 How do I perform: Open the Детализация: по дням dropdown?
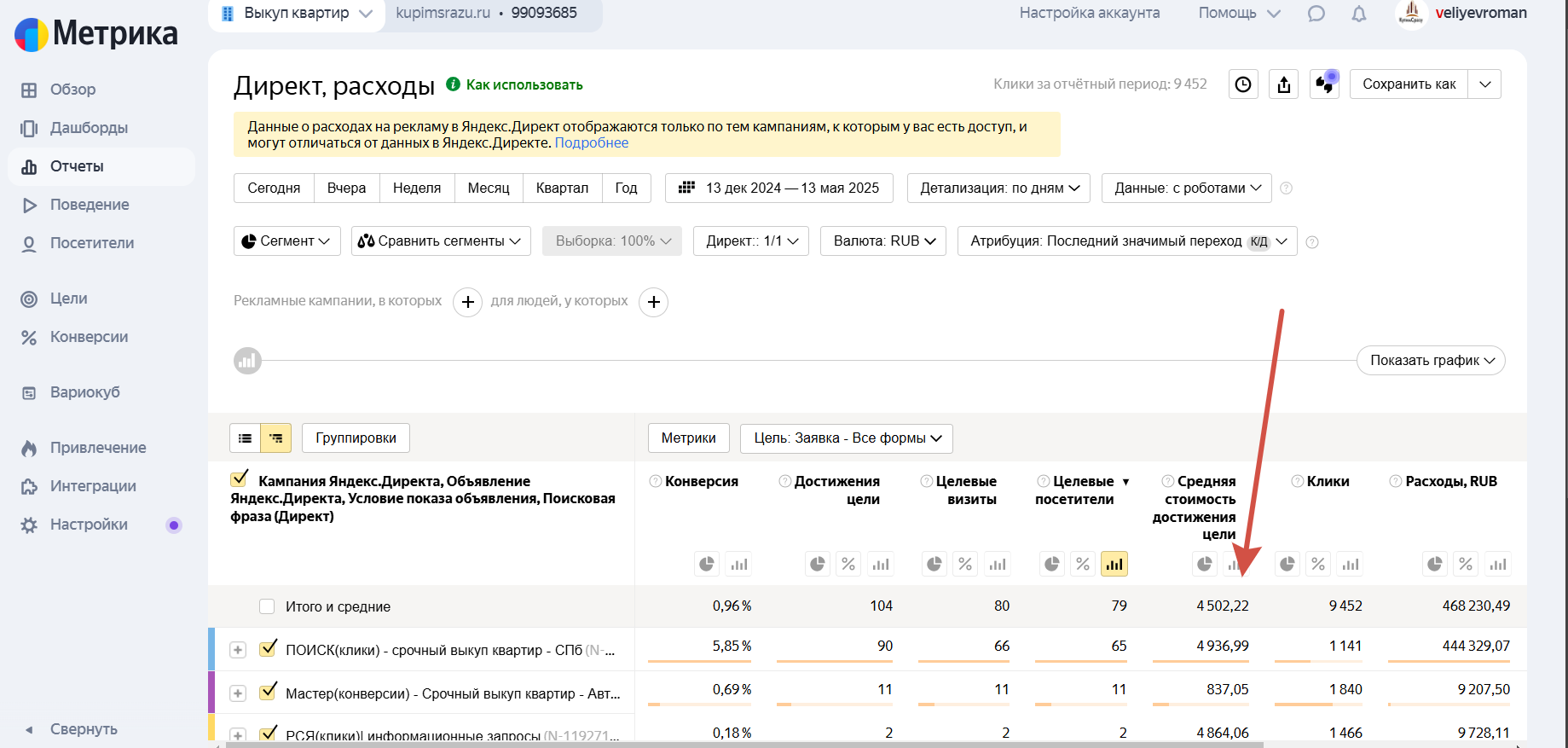[x=998, y=188]
